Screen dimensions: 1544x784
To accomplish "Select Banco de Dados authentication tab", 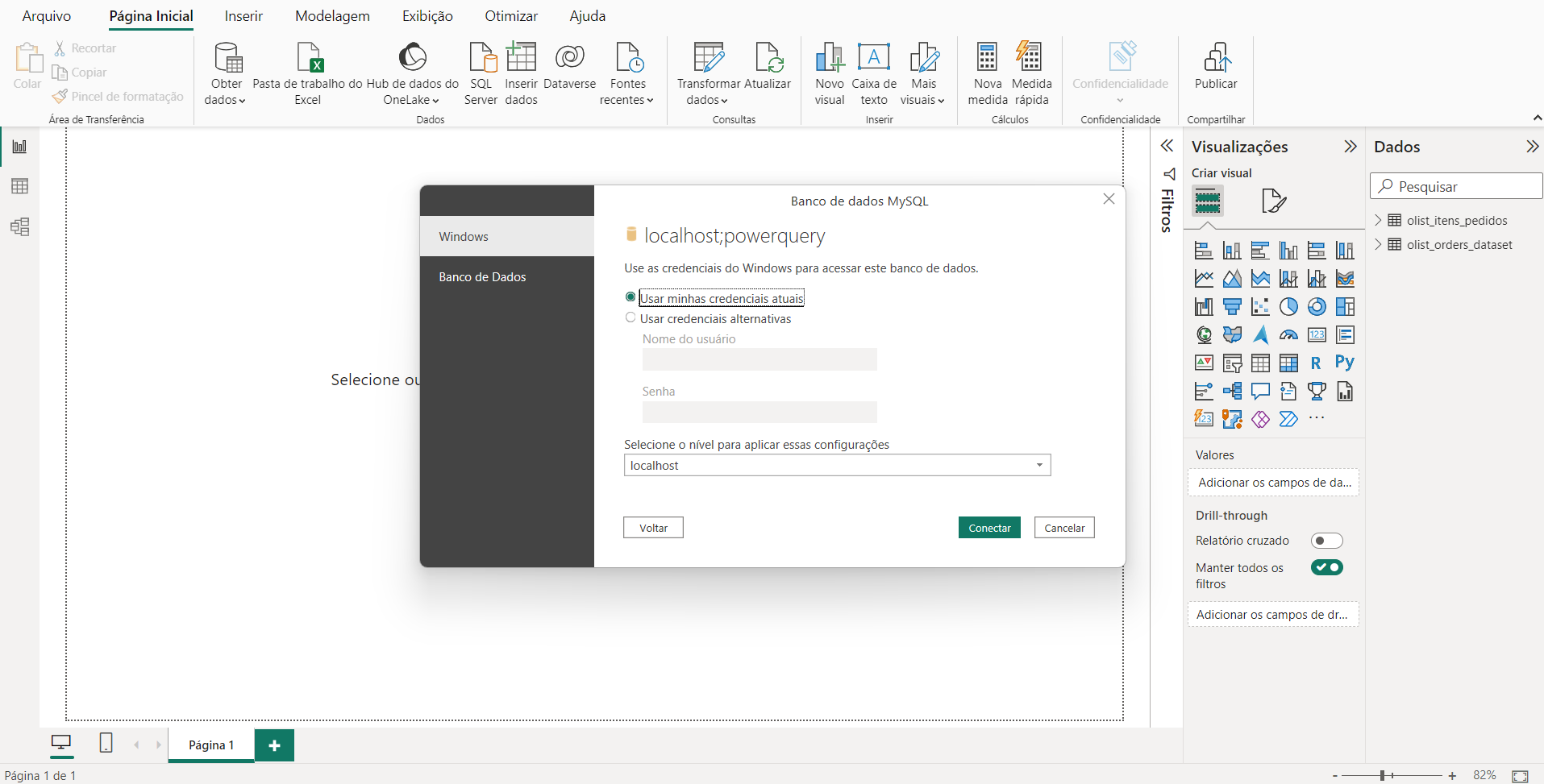I will tap(507, 276).
